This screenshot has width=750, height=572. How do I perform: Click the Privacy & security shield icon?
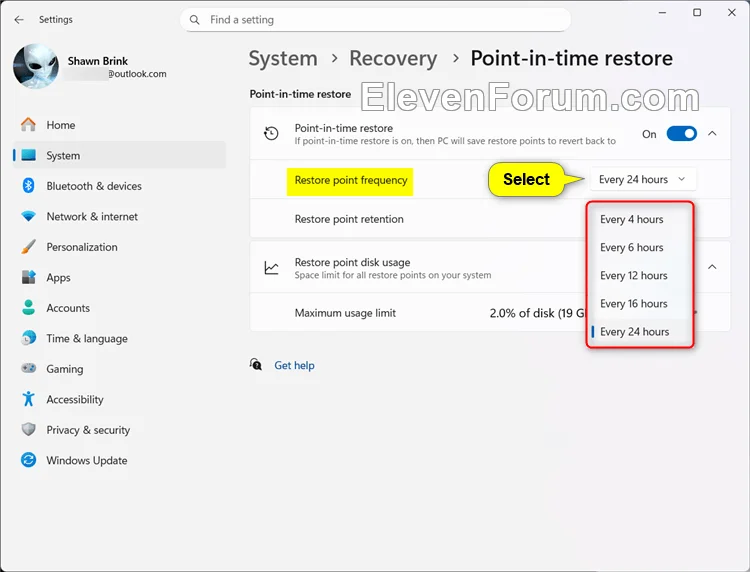click(x=28, y=429)
